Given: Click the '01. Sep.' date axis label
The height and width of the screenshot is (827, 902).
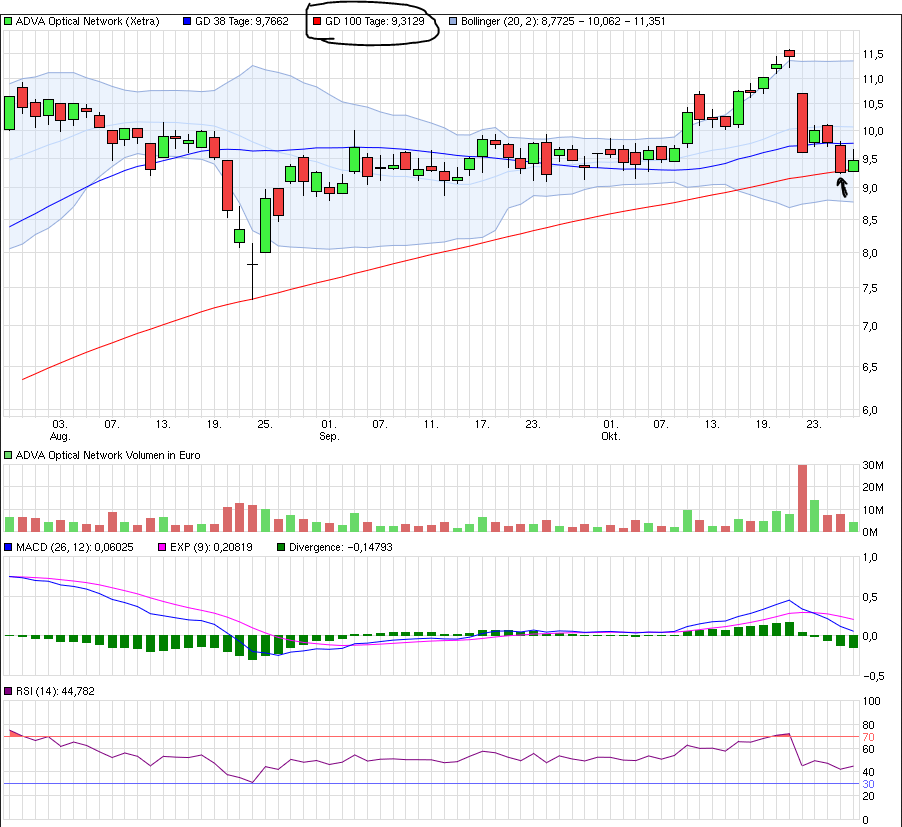Looking at the screenshot, I should point(328,430).
